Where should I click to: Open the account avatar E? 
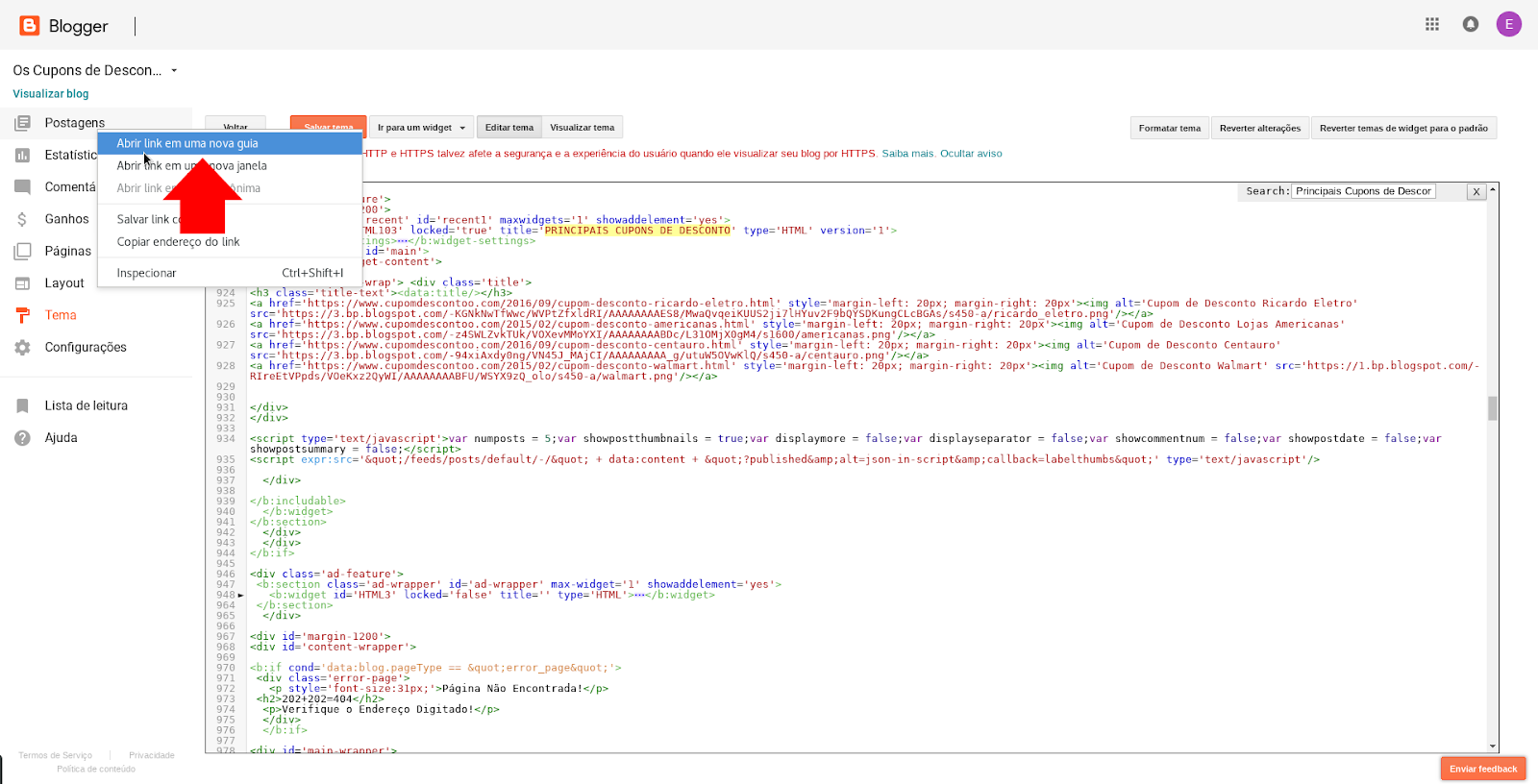(1509, 24)
